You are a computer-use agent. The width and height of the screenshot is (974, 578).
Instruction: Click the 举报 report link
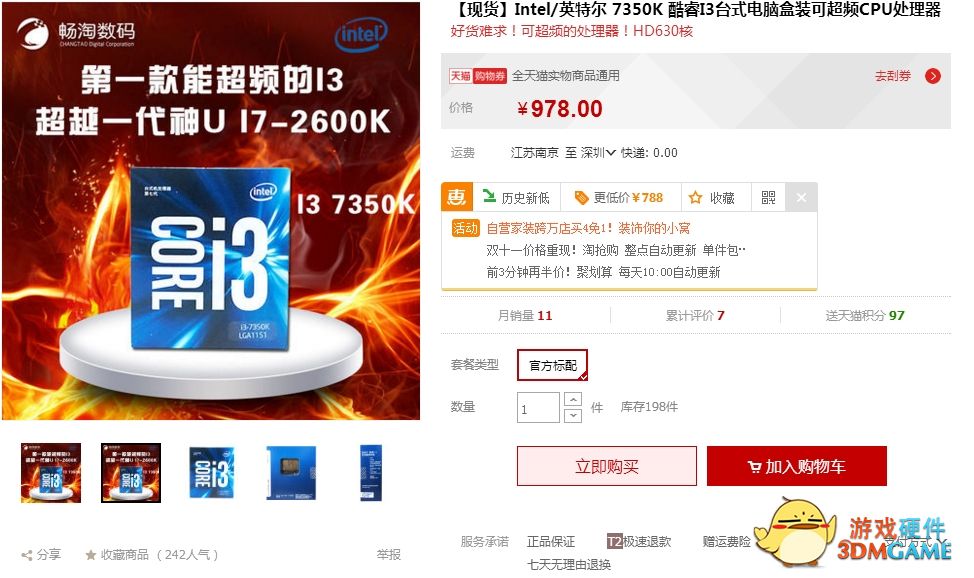click(389, 554)
